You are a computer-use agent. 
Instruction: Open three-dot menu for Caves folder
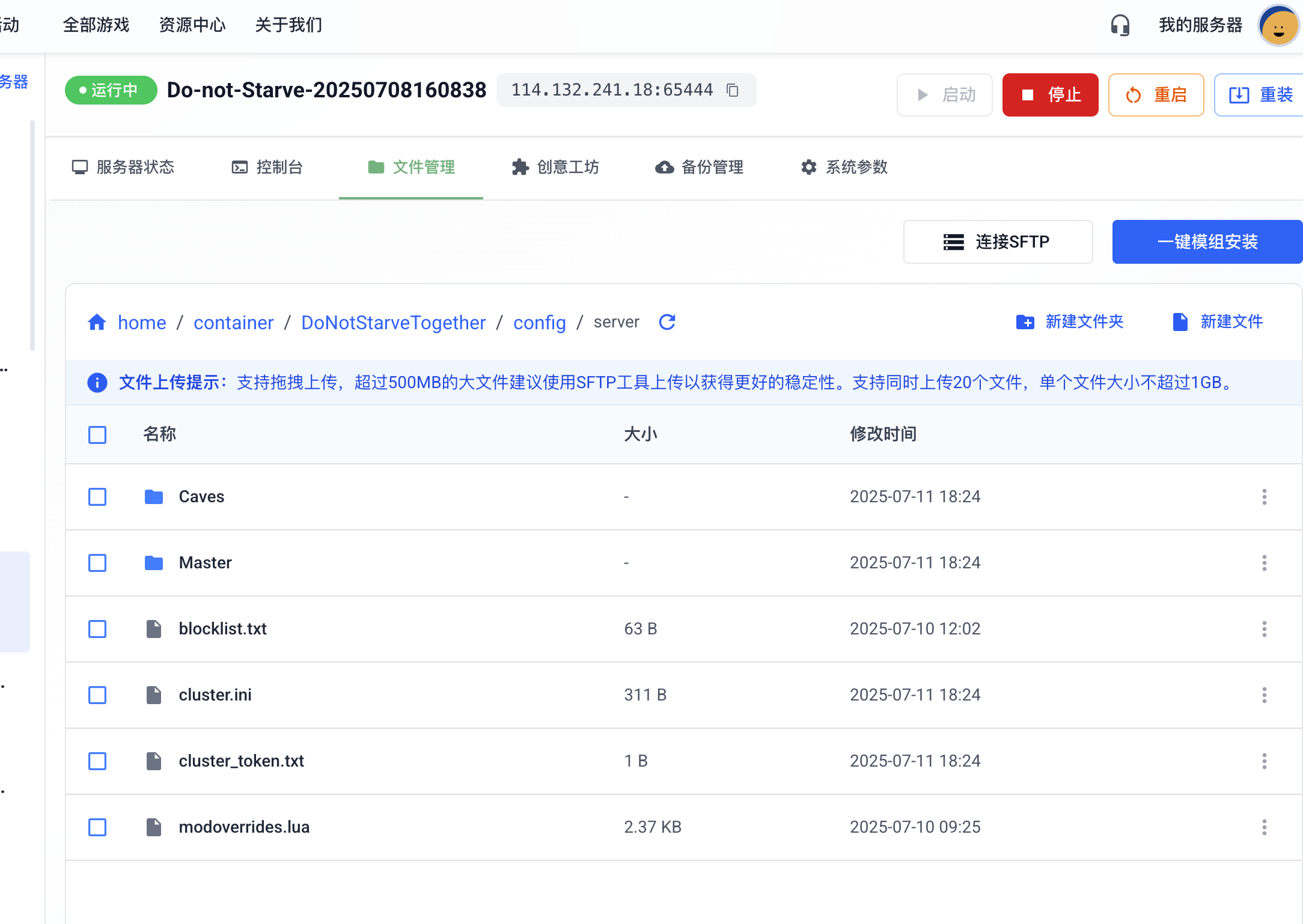coord(1264,497)
